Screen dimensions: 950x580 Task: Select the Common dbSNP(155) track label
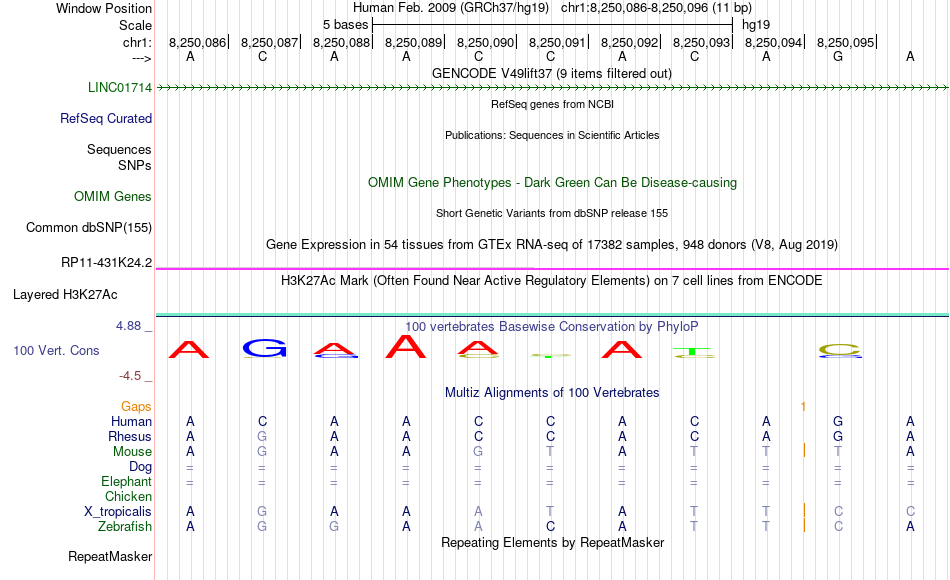(x=88, y=227)
